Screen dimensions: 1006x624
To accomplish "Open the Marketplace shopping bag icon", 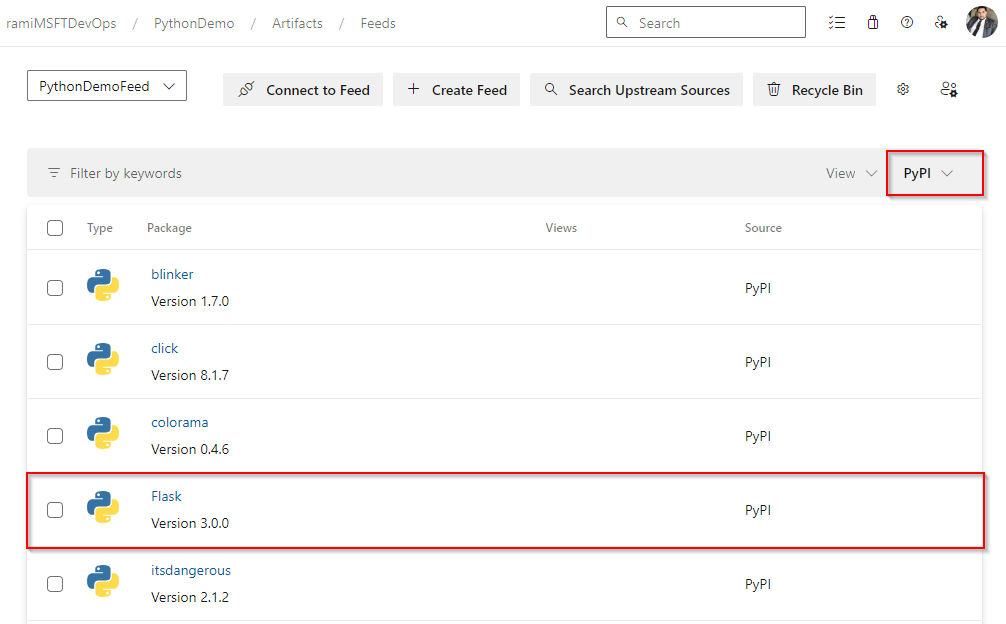I will click(872, 22).
